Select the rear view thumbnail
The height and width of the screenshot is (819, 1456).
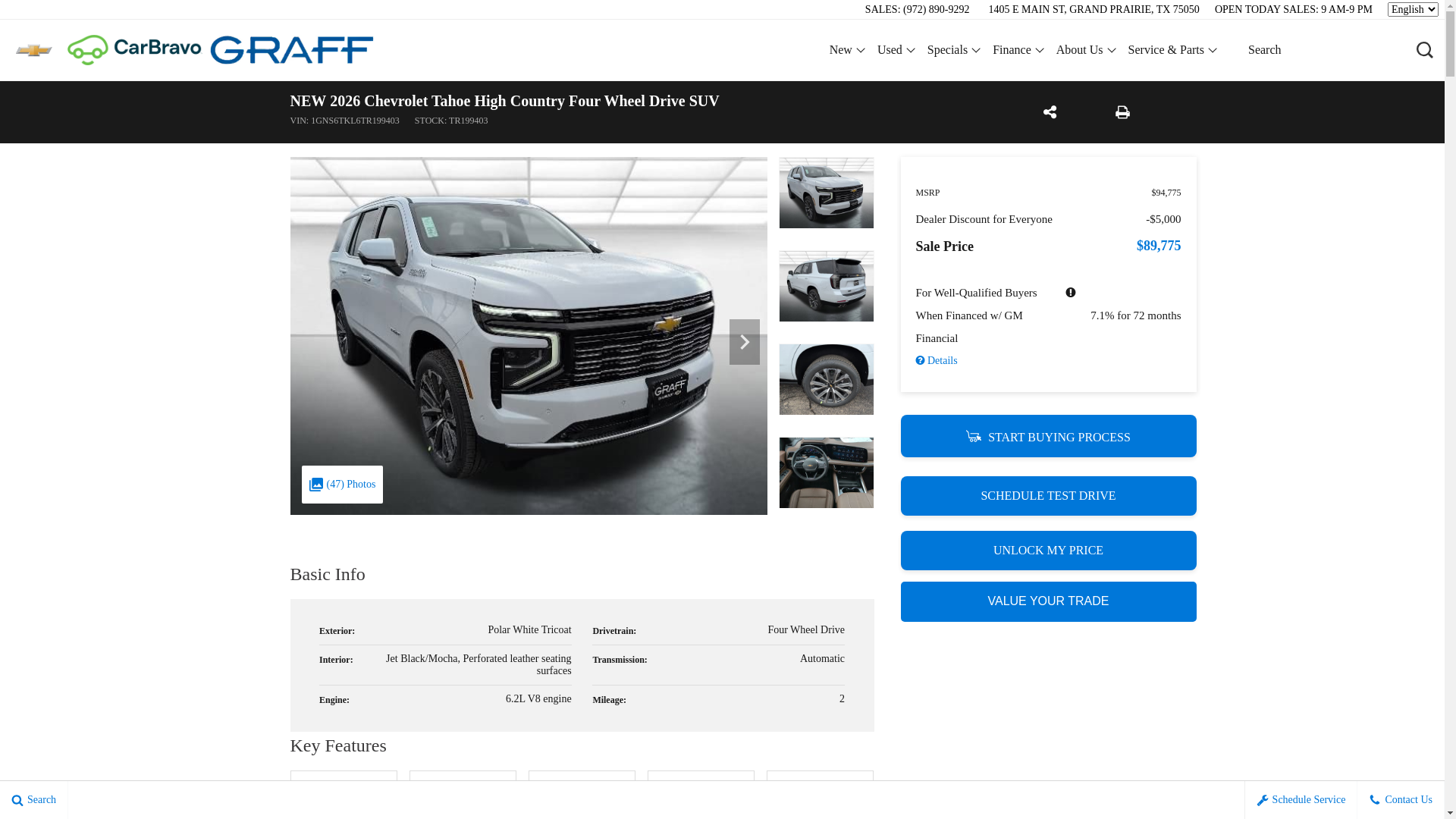click(827, 286)
